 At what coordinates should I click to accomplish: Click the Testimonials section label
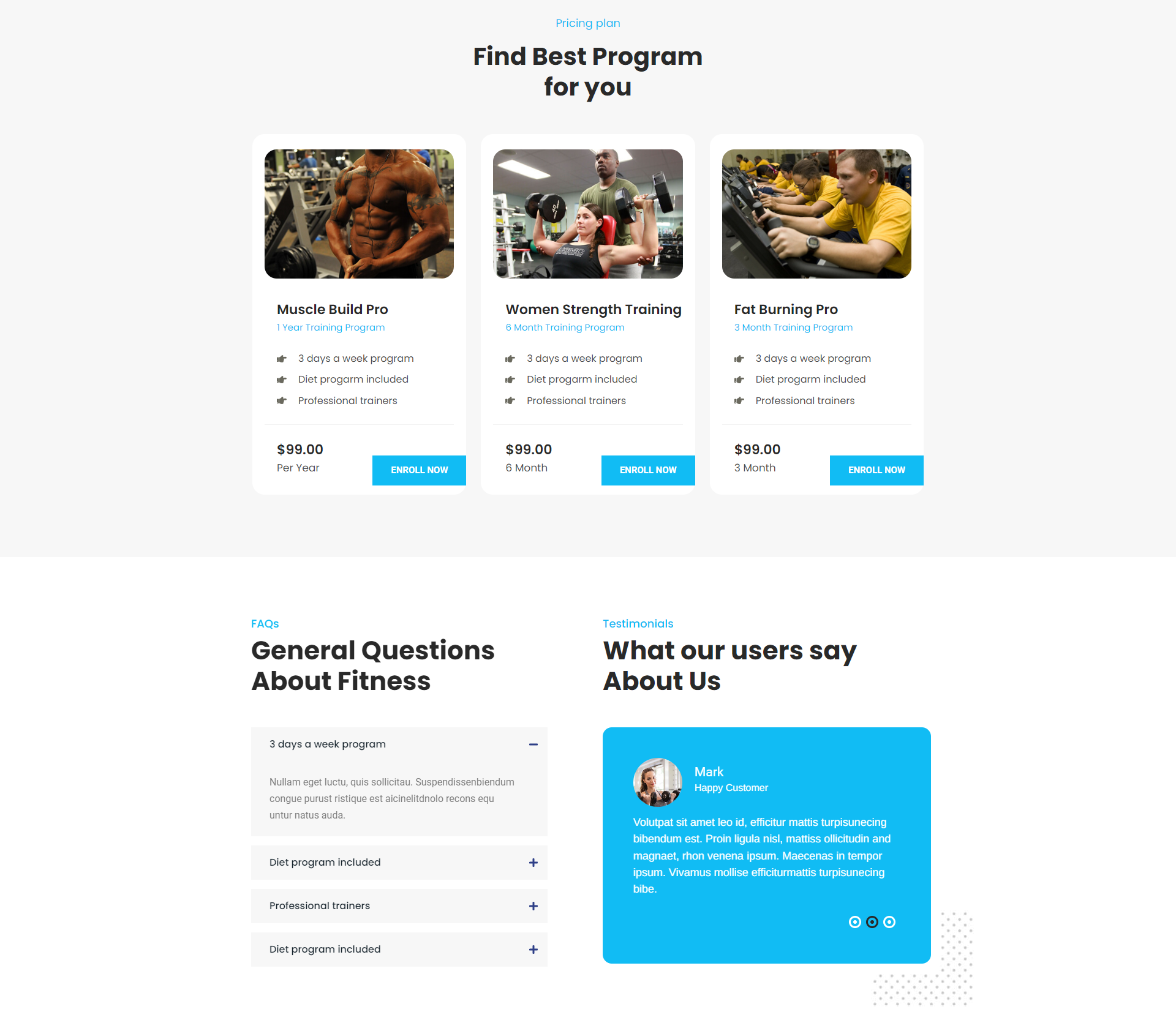coord(638,623)
